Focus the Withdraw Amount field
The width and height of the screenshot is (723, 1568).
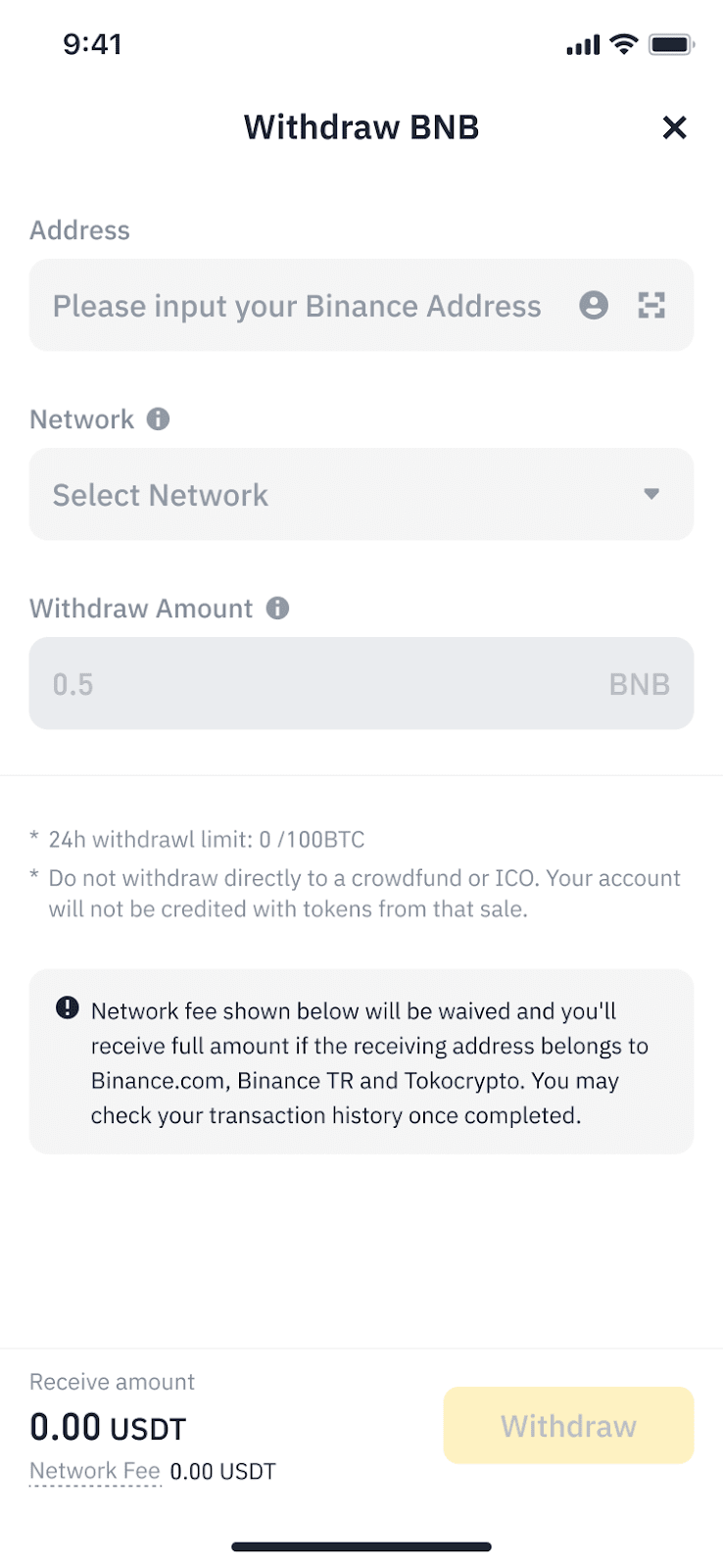coord(361,684)
